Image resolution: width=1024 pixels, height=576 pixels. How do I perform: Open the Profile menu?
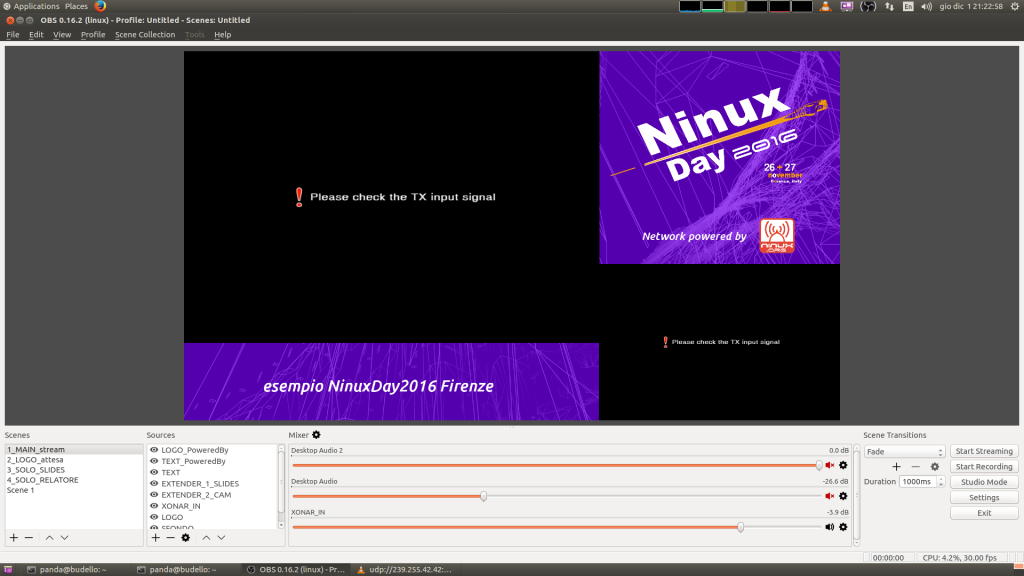coord(93,35)
